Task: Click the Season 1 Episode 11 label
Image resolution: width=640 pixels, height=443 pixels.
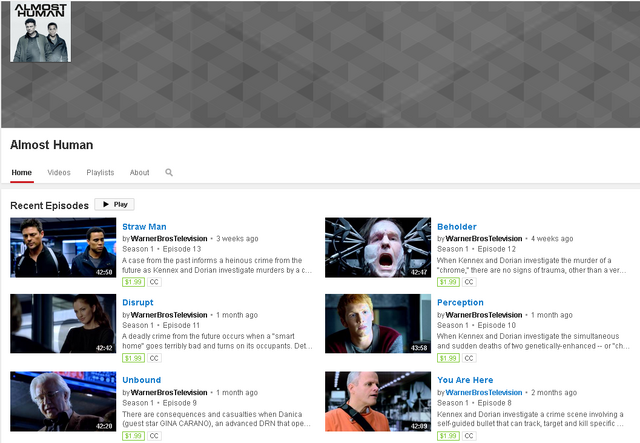Action: pos(161,325)
